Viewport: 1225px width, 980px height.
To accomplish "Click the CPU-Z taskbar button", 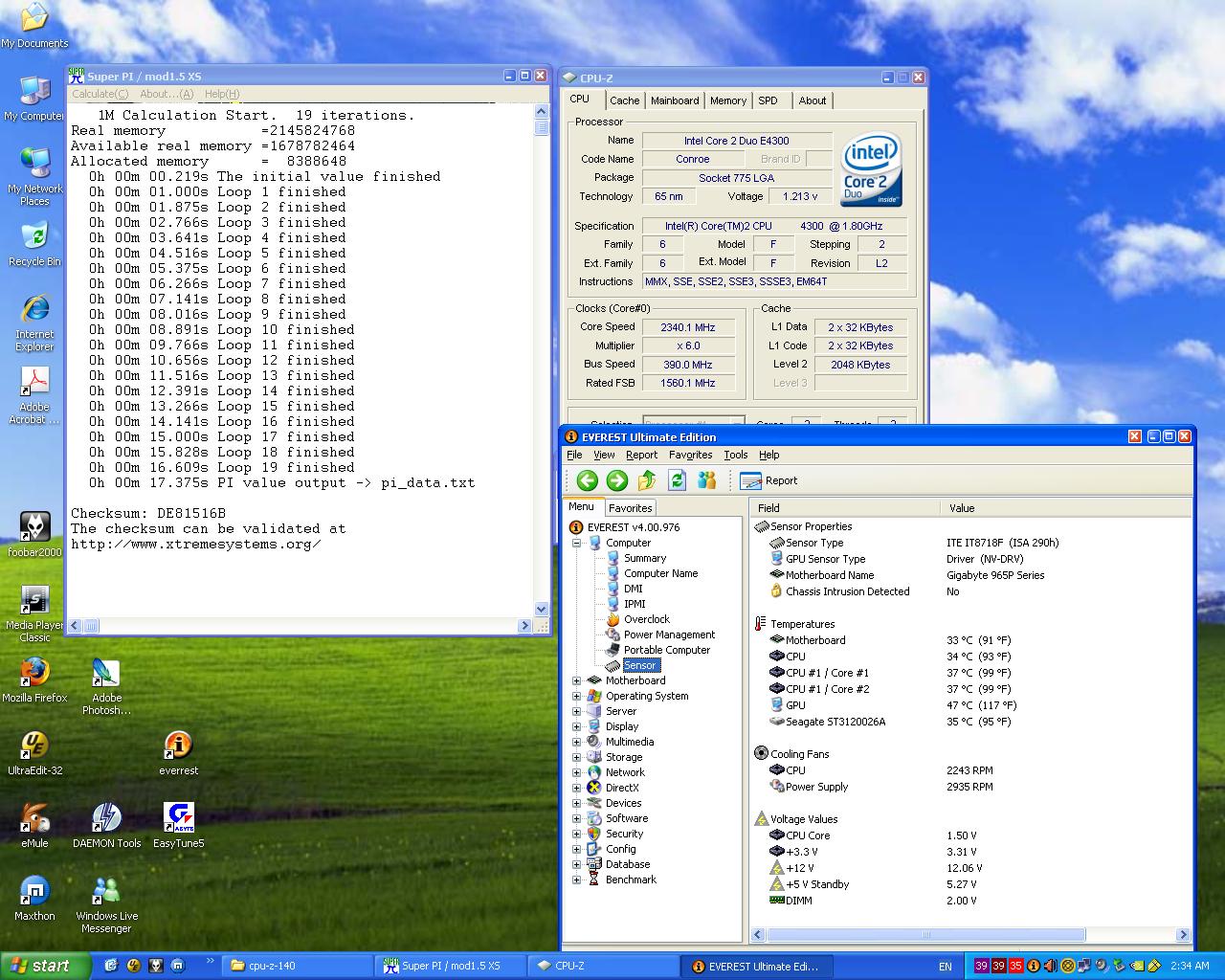I will 603,966.
